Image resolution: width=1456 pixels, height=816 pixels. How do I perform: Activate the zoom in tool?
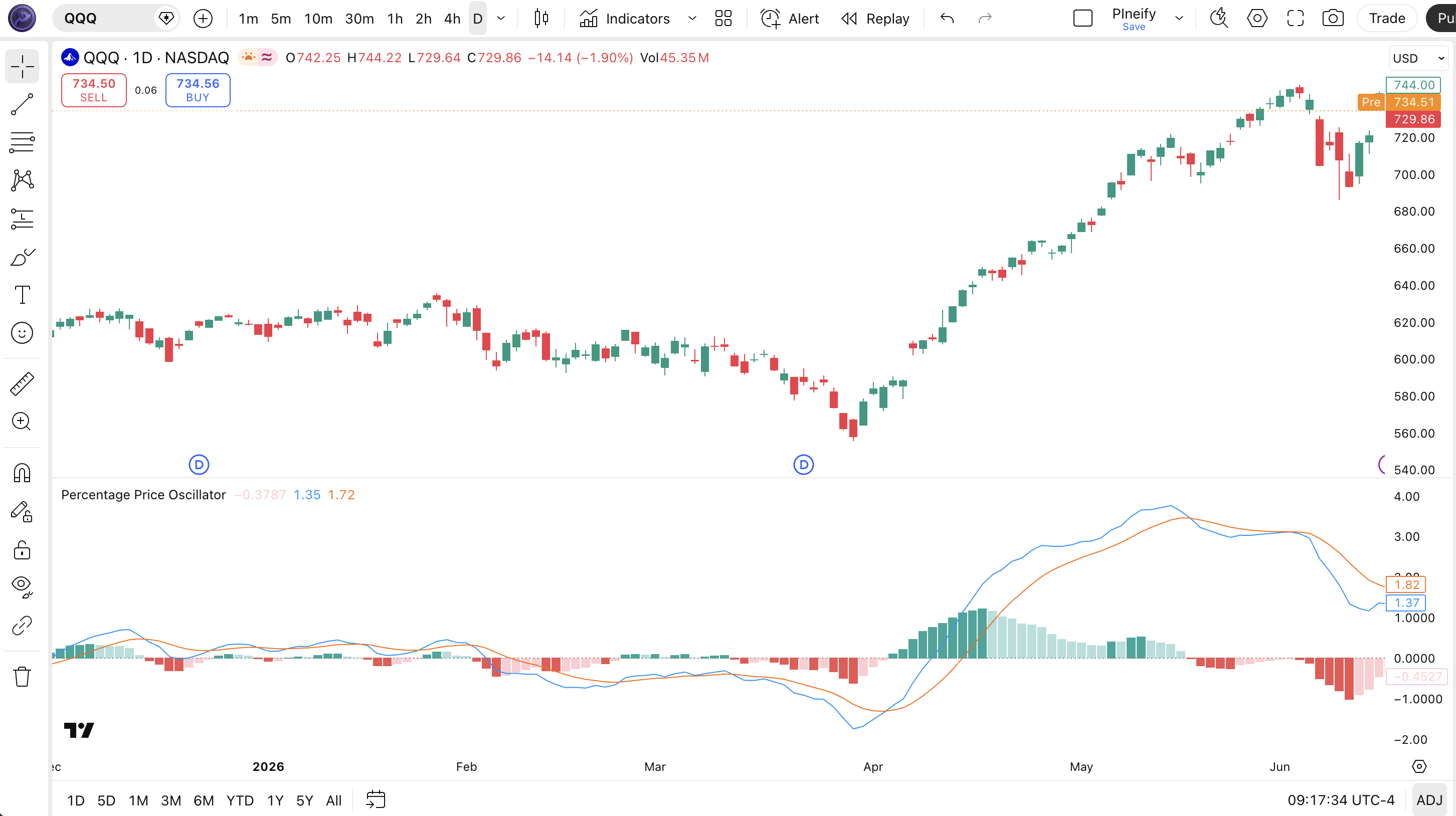point(22,422)
